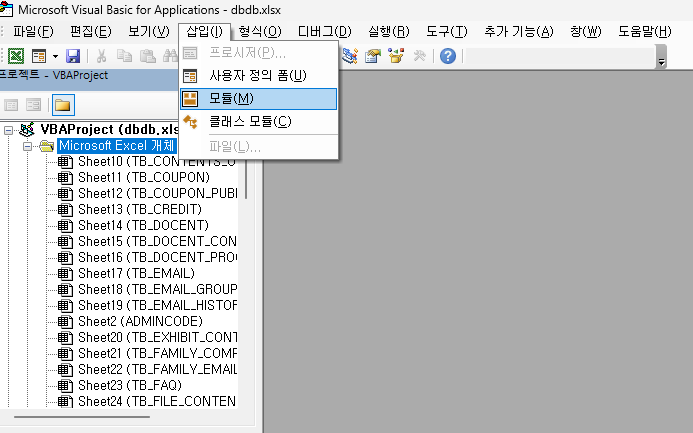693x433 pixels.
Task: Open the 추가 기능(A) menu
Action: pos(519,31)
